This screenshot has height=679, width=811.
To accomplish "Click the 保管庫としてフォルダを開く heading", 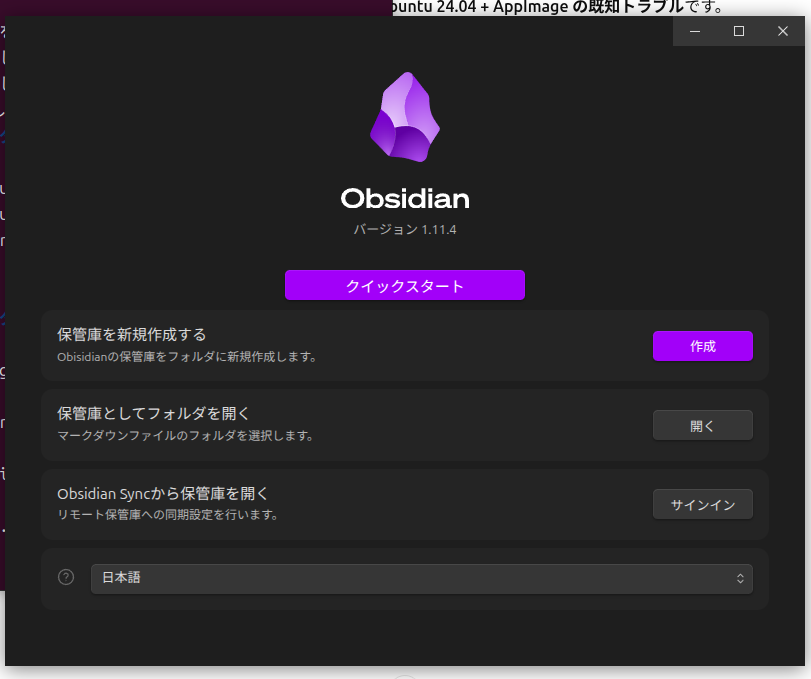I will [x=153, y=413].
